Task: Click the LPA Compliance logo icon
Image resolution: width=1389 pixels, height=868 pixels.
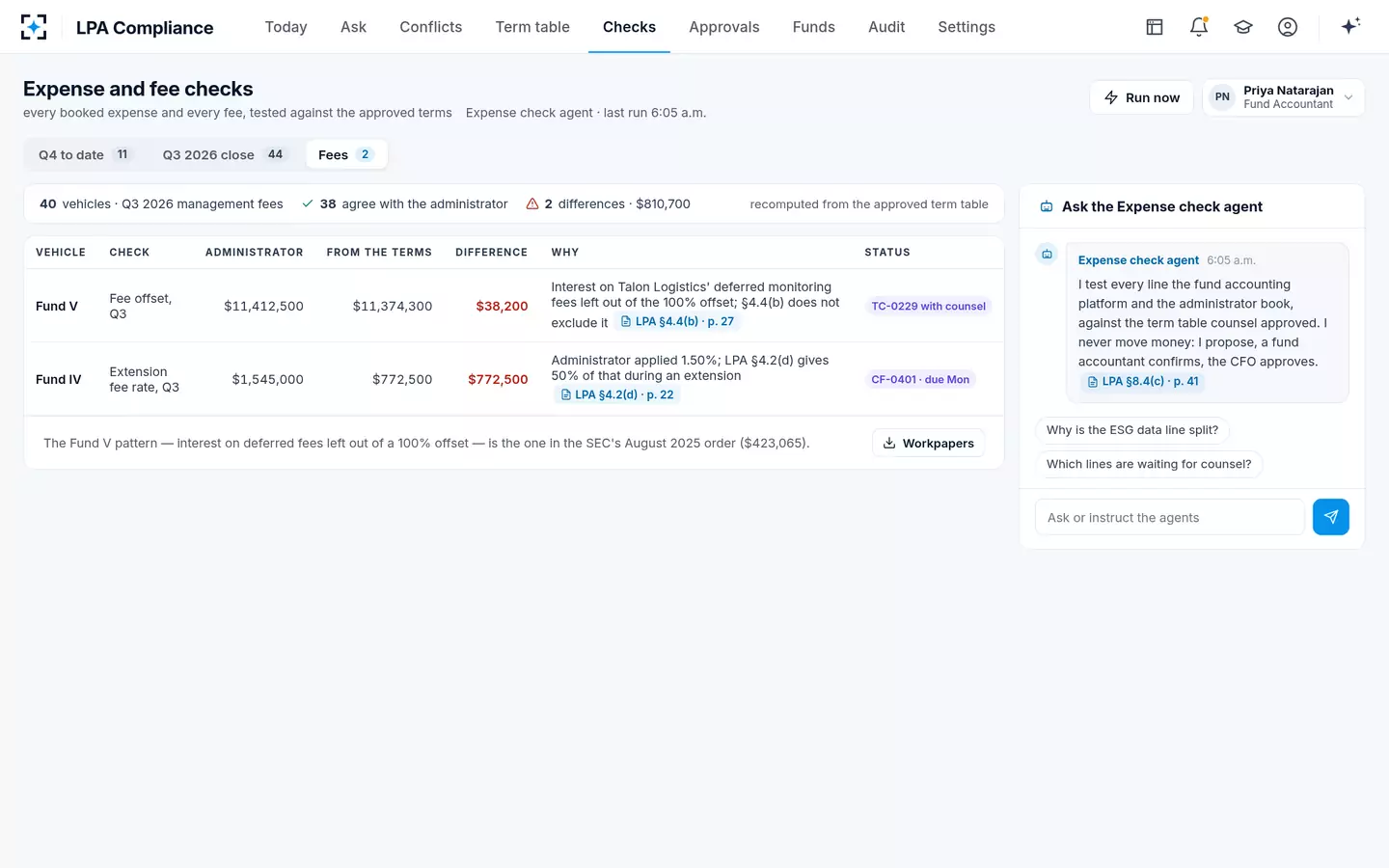Action: (34, 27)
